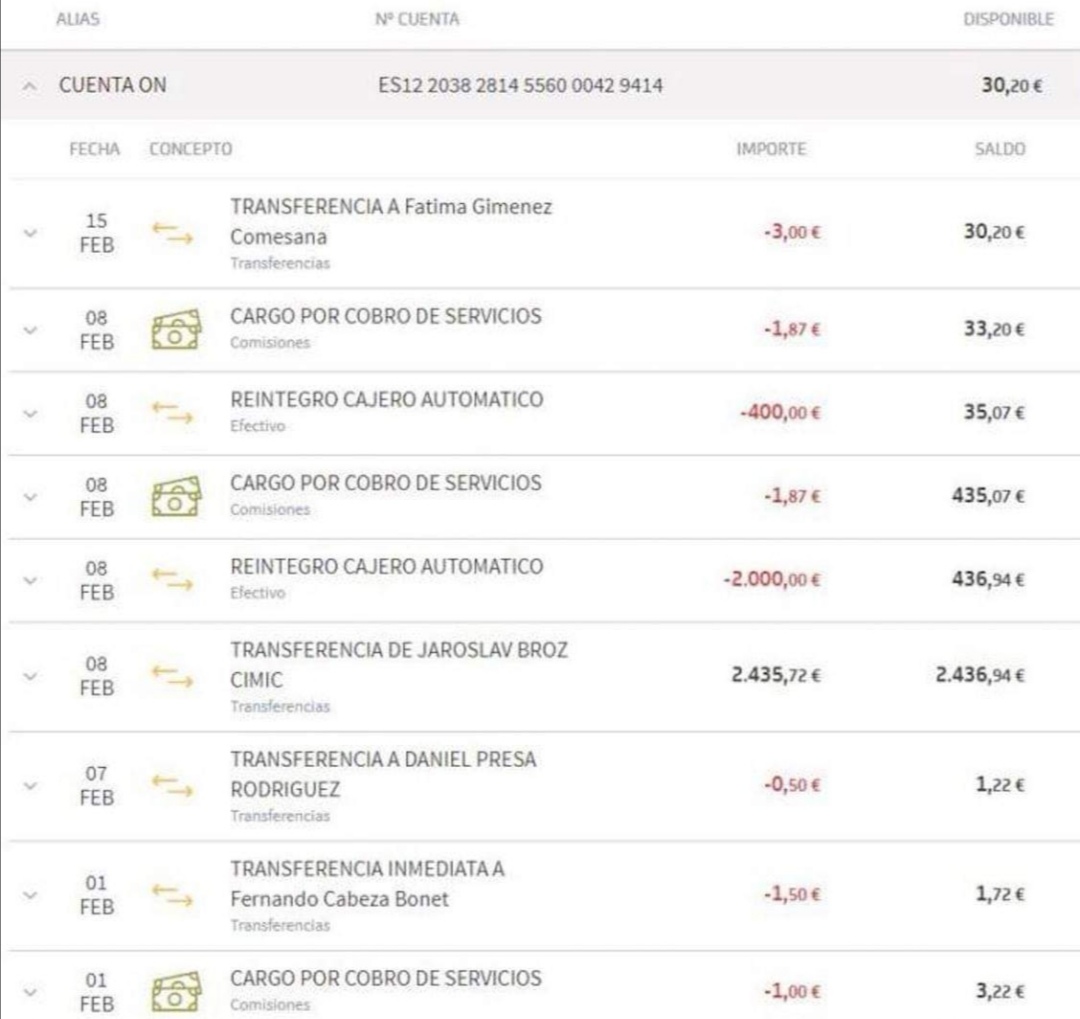Click banknote icon on 01 FEB service charge
The width and height of the screenshot is (1080, 1019).
pyautogui.click(x=175, y=992)
